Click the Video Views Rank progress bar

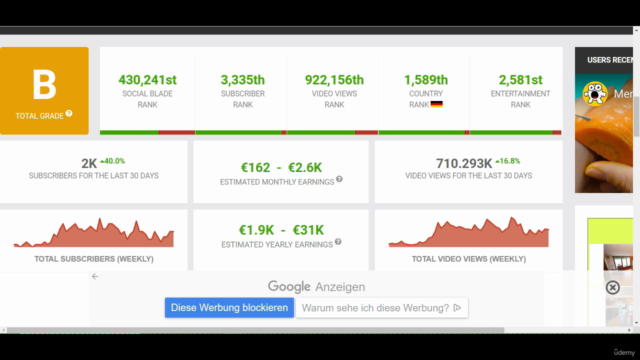coord(333,133)
